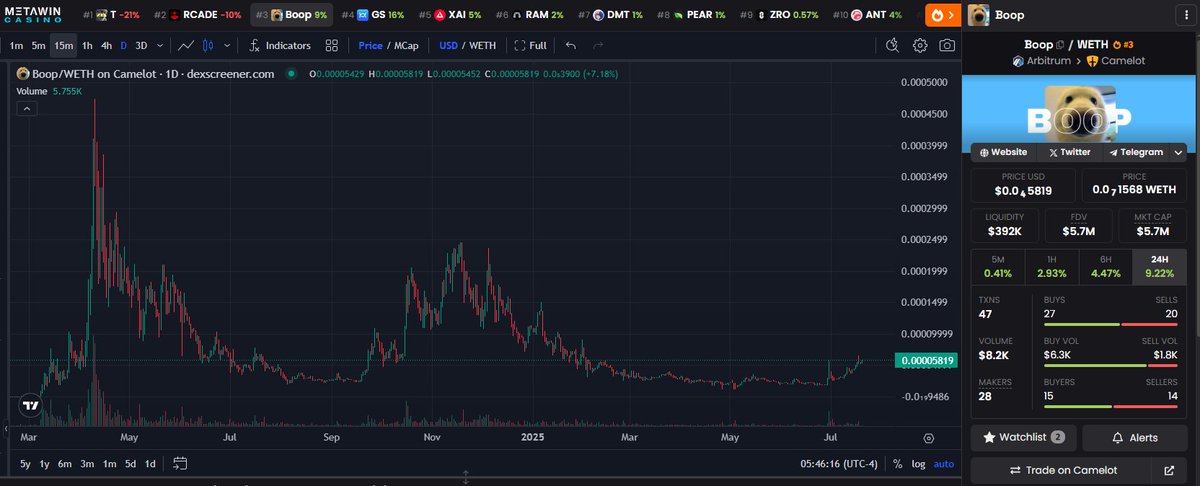Select the 1d date range

click(150, 463)
